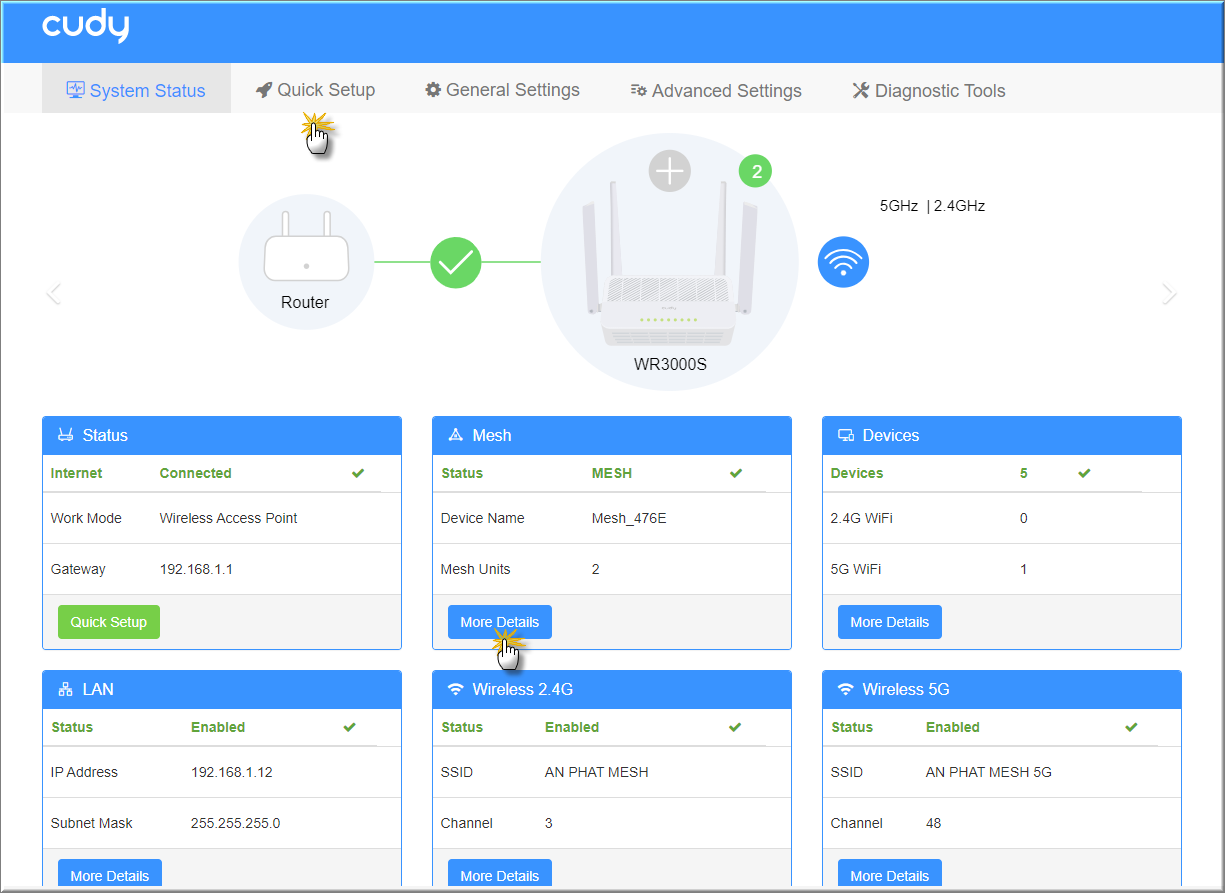This screenshot has width=1225, height=893.
Task: Open the General Settings tab
Action: click(x=502, y=90)
